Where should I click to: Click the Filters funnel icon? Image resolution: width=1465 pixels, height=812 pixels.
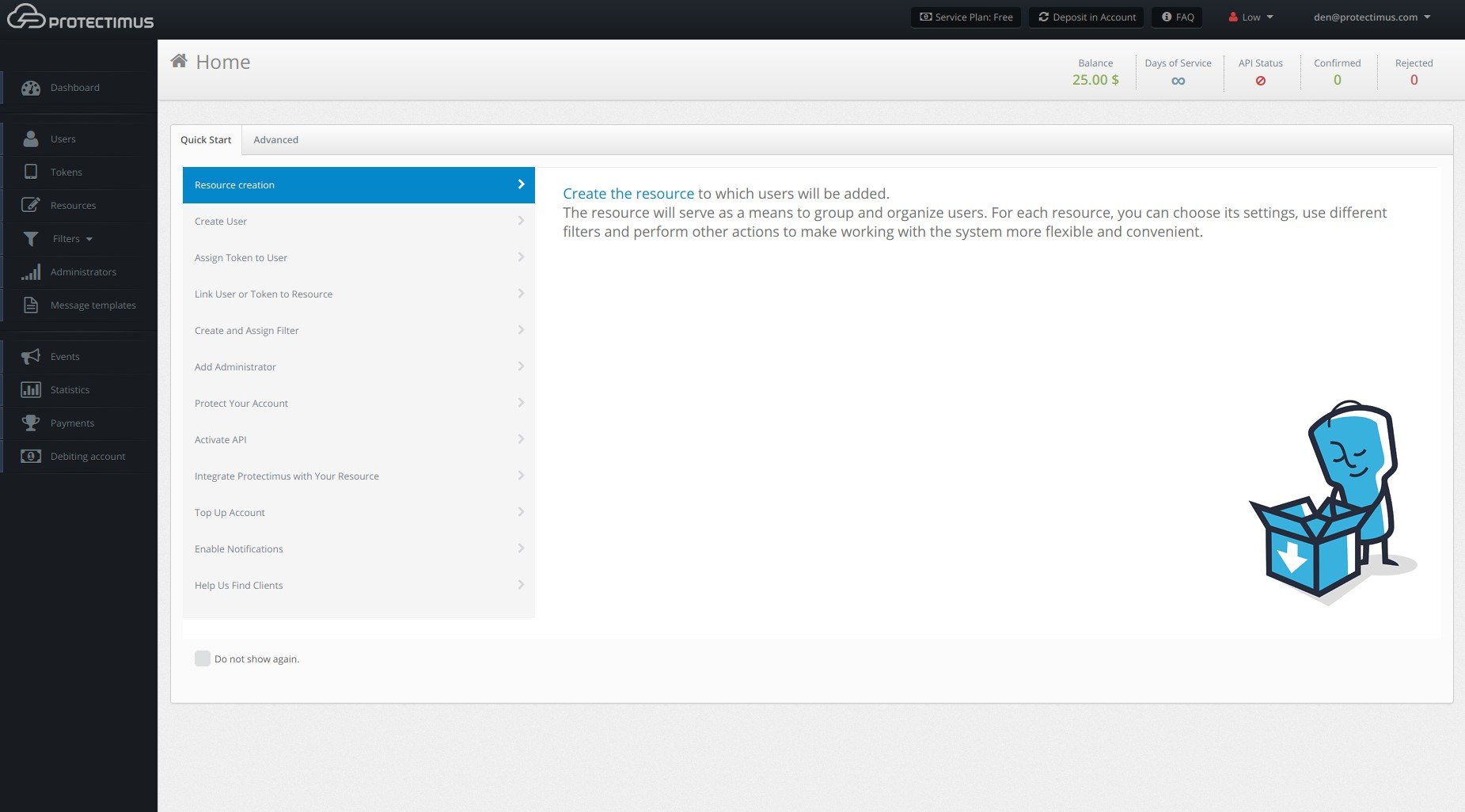click(x=31, y=238)
